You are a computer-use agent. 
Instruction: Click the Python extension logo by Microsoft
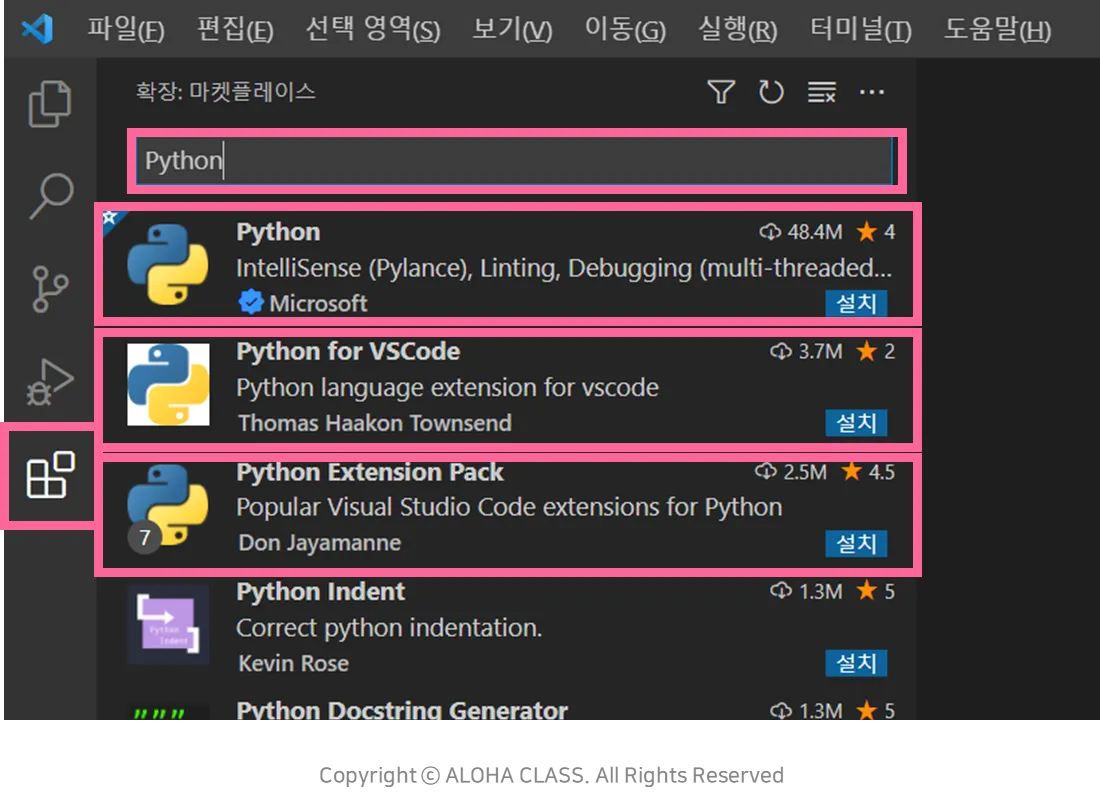click(x=168, y=265)
